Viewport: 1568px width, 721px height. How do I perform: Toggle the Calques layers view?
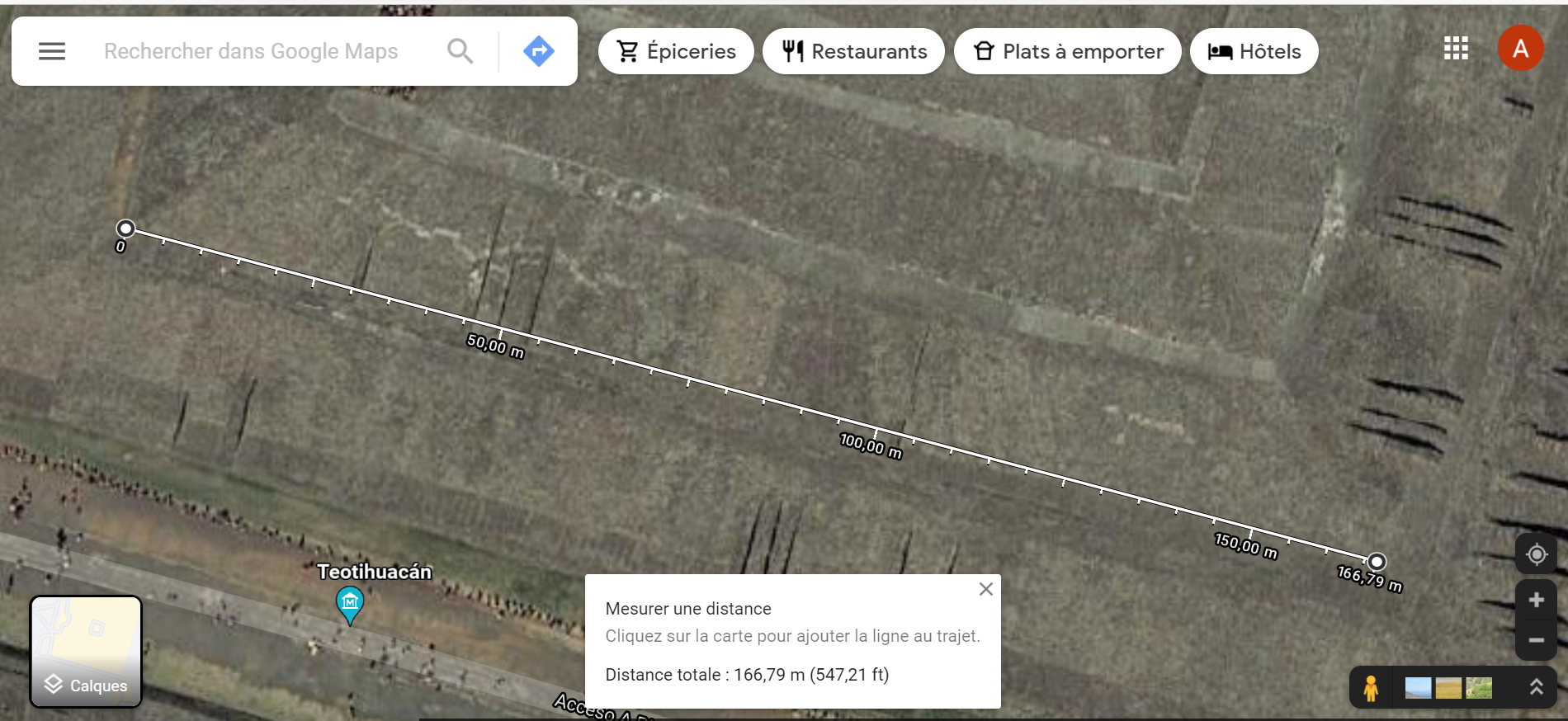(86, 652)
